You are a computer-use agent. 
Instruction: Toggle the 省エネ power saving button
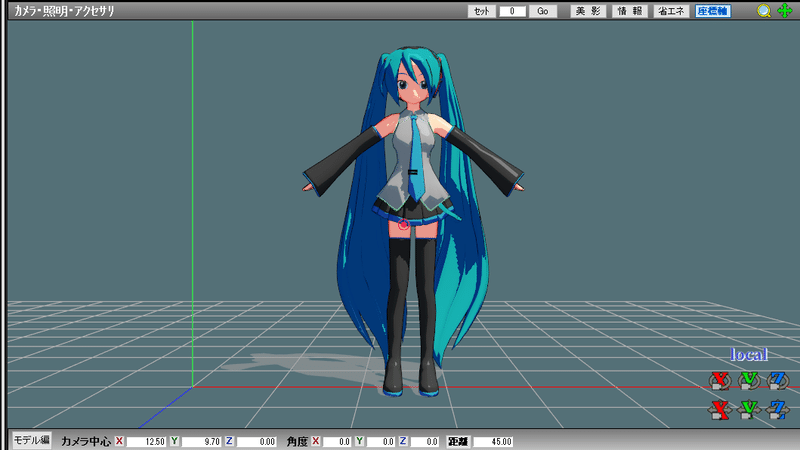tap(671, 11)
